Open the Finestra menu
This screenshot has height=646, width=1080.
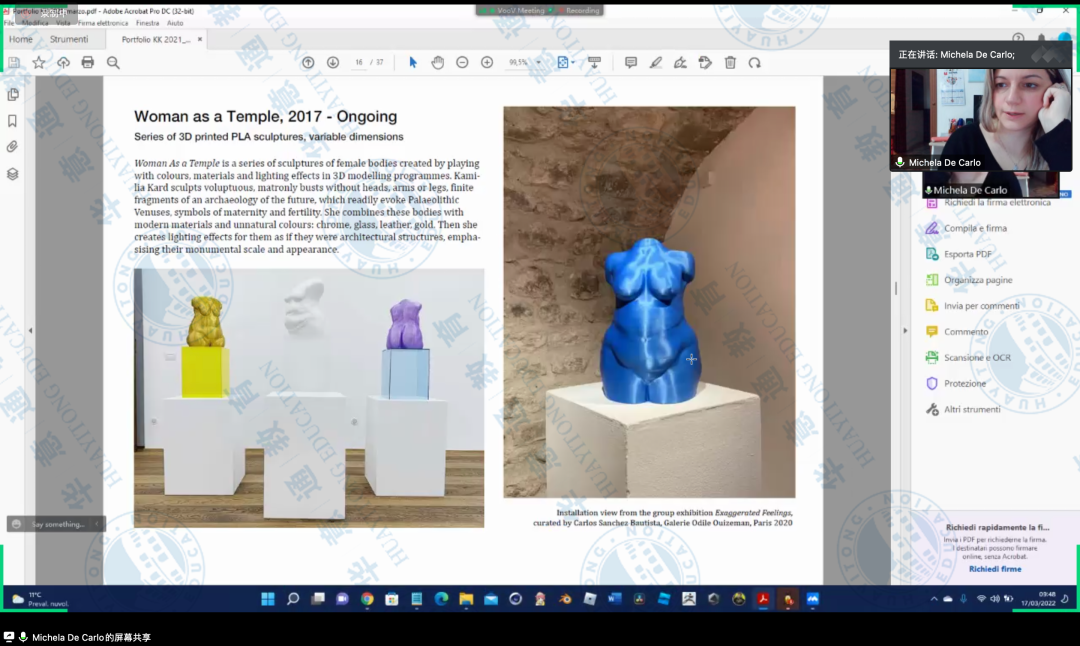(x=147, y=23)
